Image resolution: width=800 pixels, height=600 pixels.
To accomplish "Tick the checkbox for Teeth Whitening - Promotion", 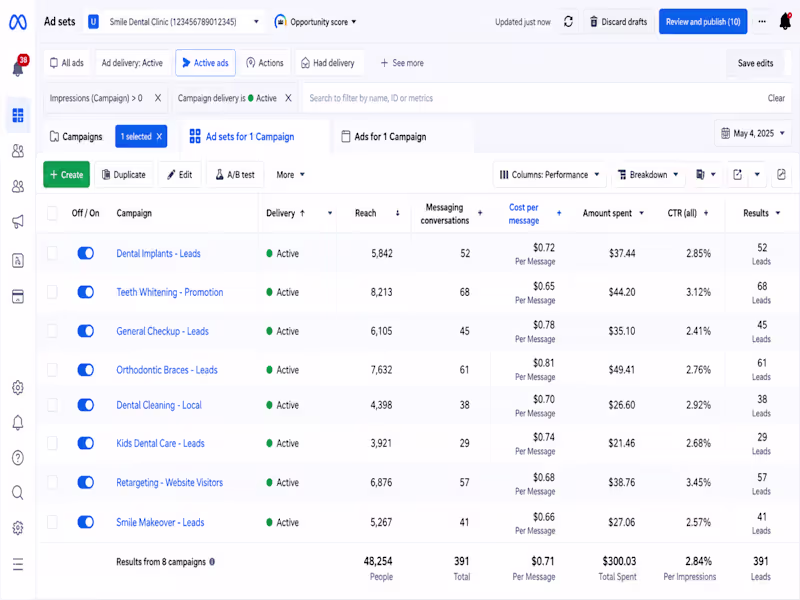I will tap(52, 292).
